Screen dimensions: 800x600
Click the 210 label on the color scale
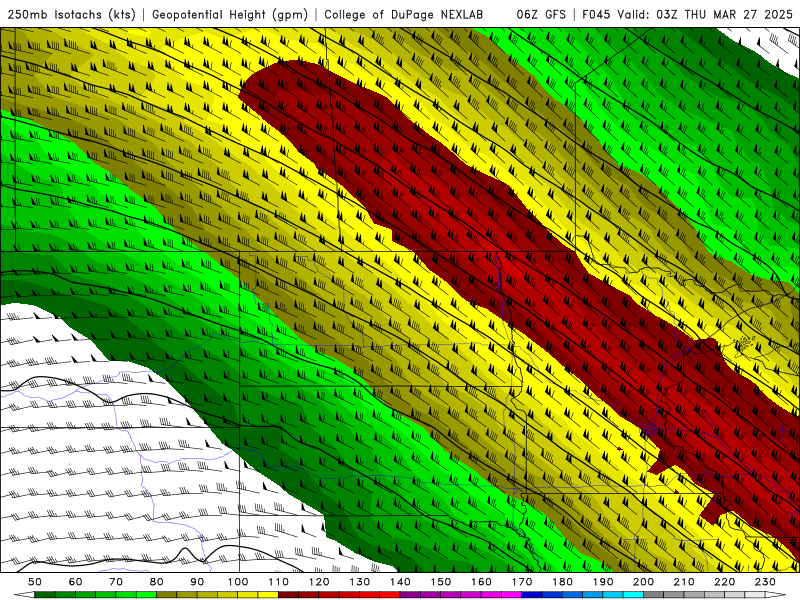coord(684,582)
